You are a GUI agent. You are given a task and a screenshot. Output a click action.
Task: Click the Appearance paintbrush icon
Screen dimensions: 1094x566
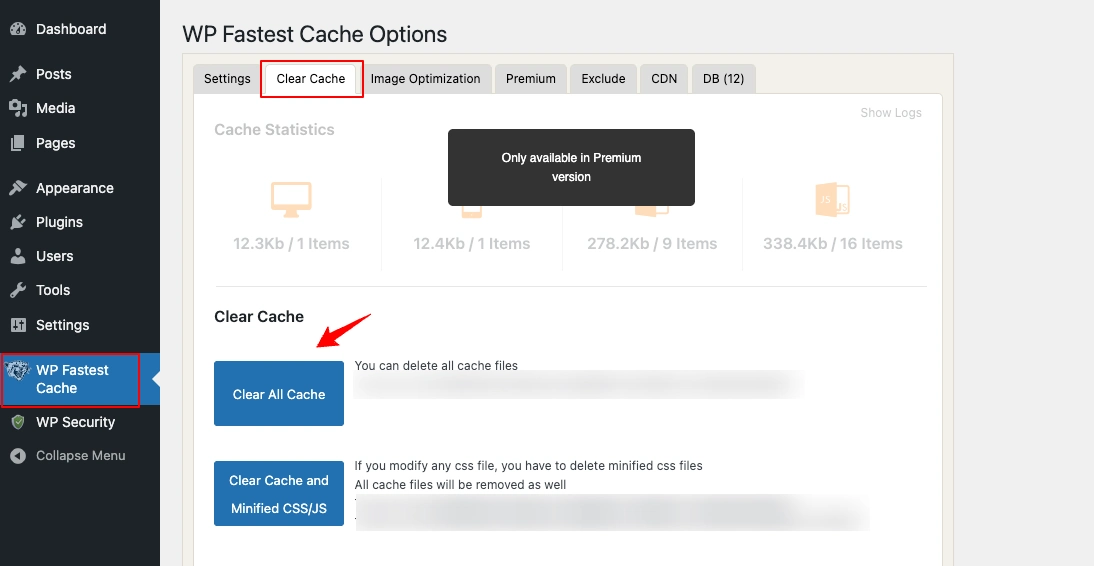coord(18,188)
